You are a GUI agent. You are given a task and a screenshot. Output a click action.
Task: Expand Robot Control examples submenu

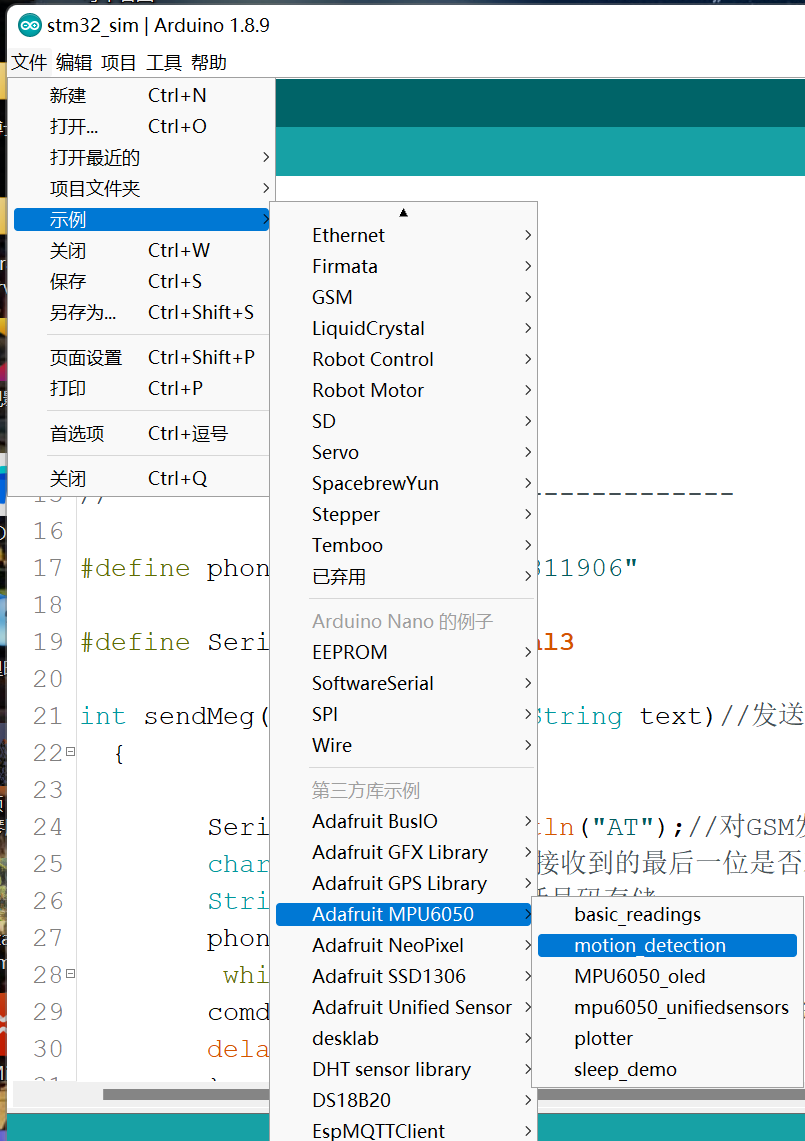coord(404,359)
